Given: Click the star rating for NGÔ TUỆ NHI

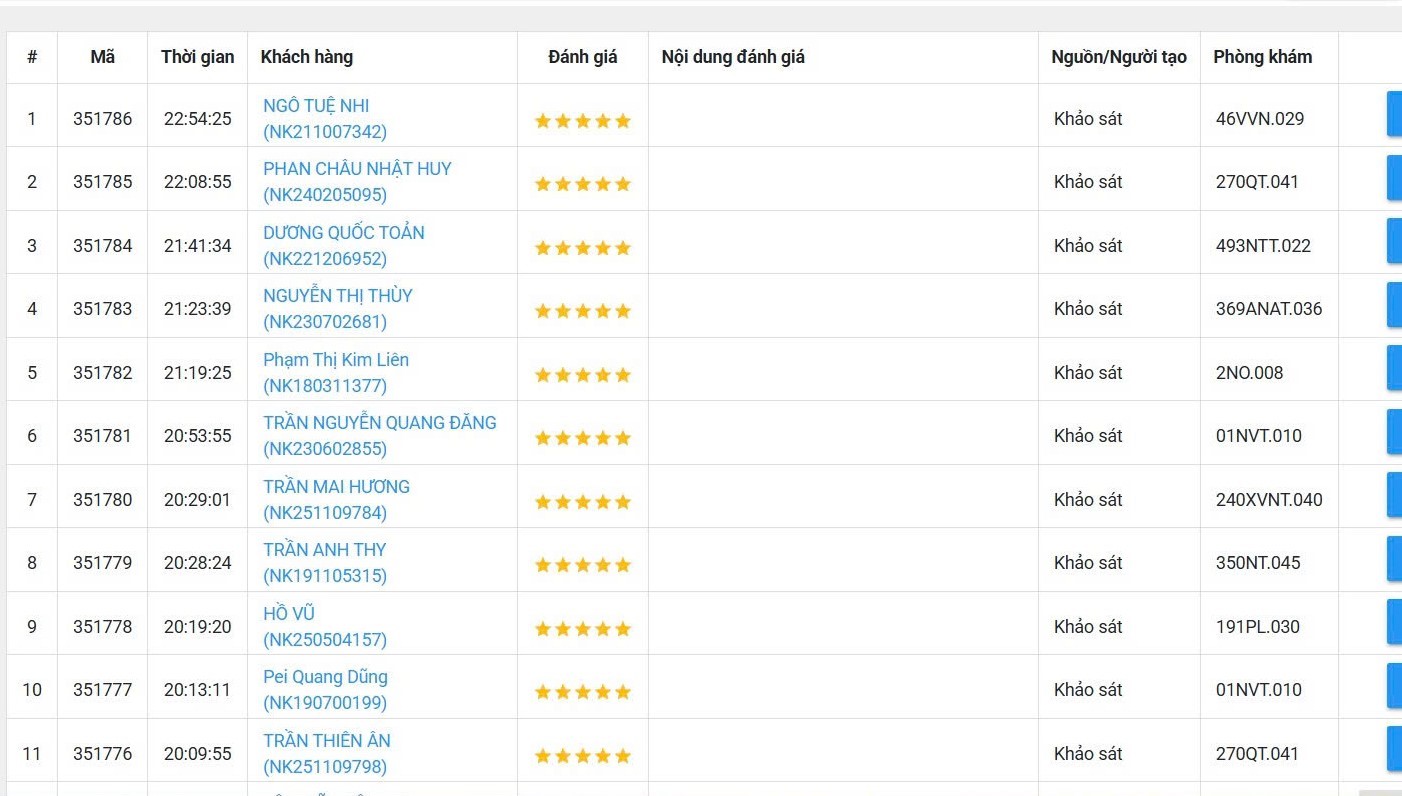Looking at the screenshot, I should pyautogui.click(x=582, y=121).
